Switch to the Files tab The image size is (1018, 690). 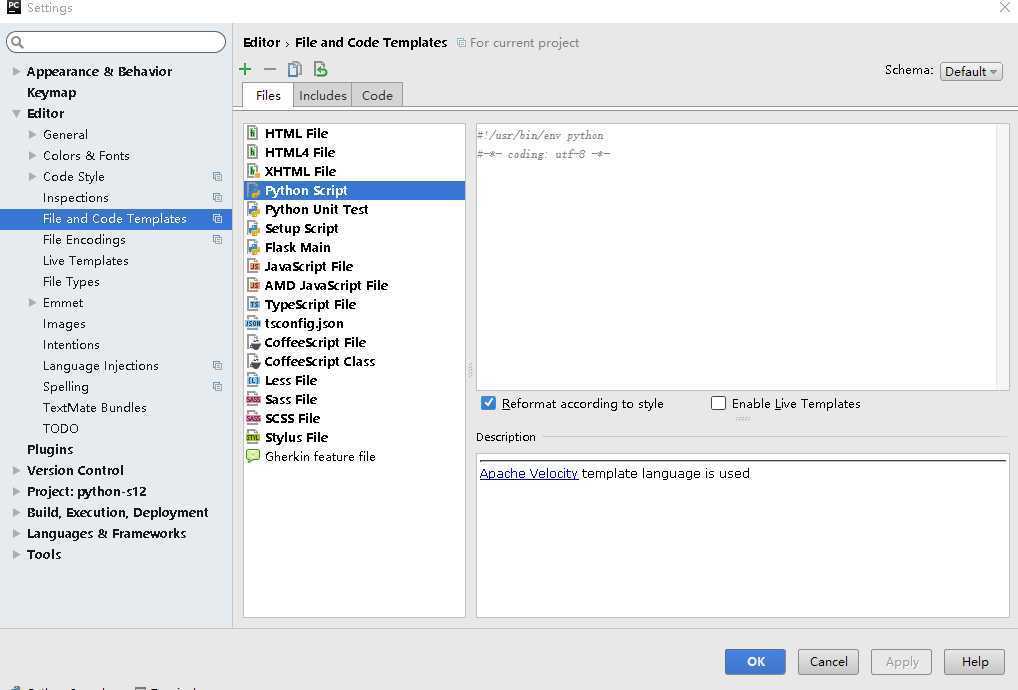pos(267,95)
